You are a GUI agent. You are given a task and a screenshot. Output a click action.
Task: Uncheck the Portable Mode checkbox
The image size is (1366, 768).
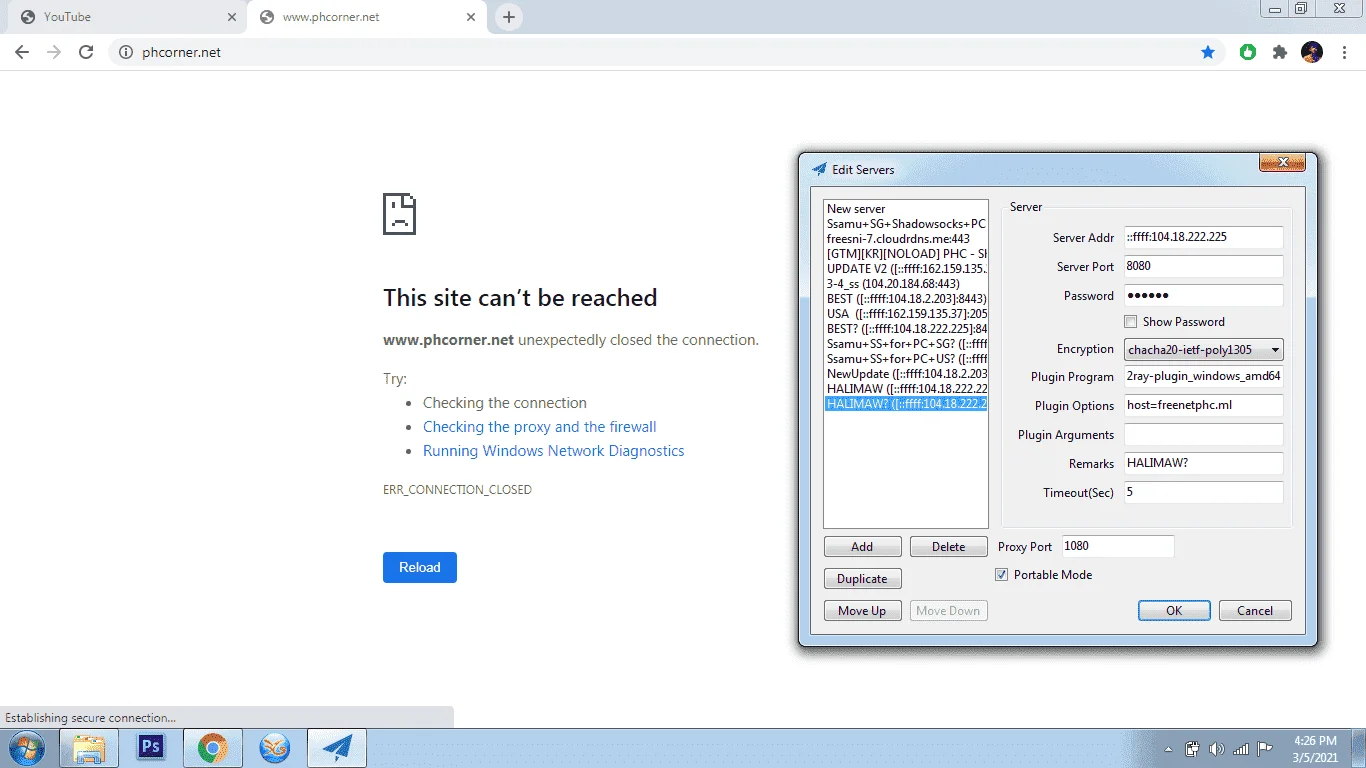pyautogui.click(x=1002, y=575)
